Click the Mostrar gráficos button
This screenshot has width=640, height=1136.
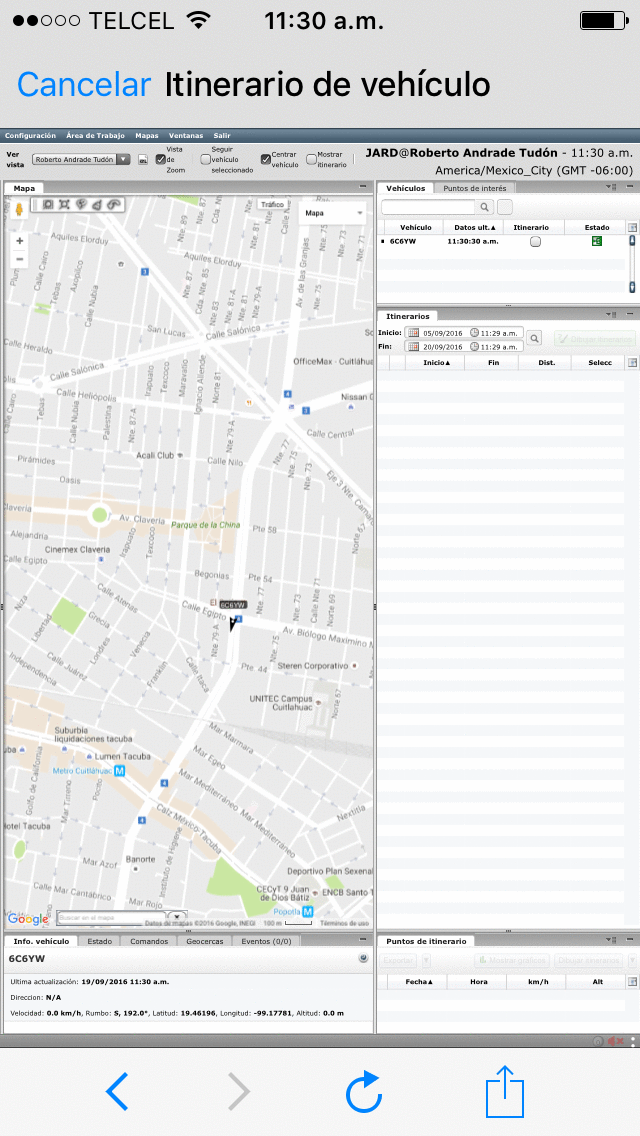click(x=512, y=961)
